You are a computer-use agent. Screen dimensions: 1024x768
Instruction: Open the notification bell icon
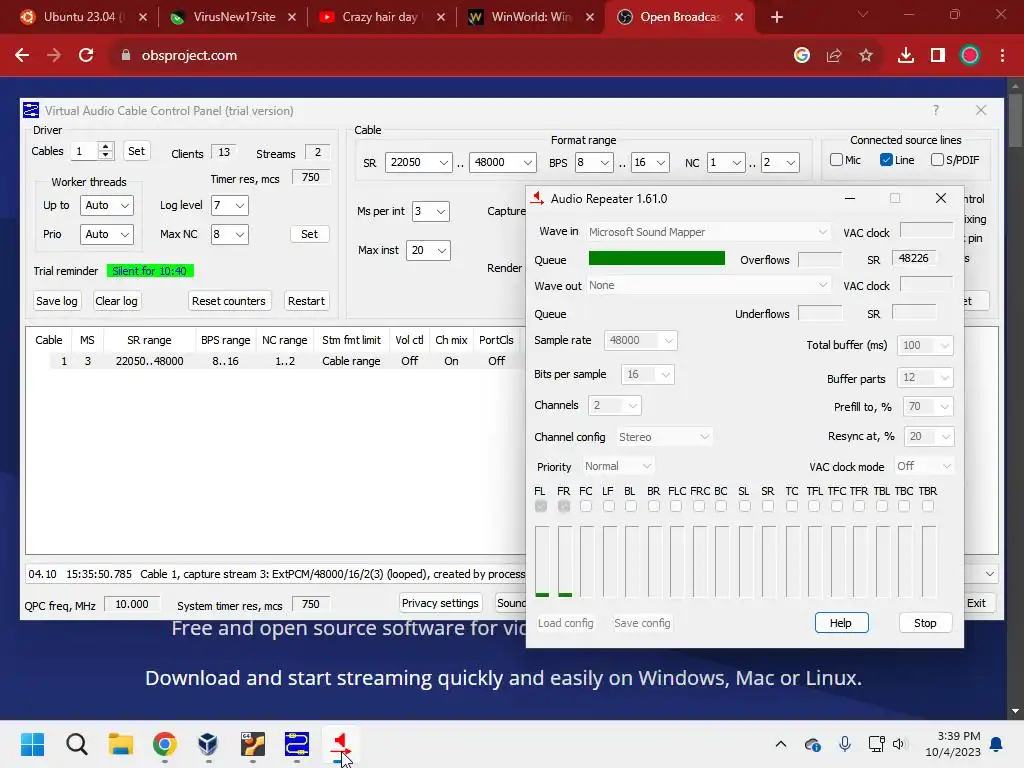(997, 744)
